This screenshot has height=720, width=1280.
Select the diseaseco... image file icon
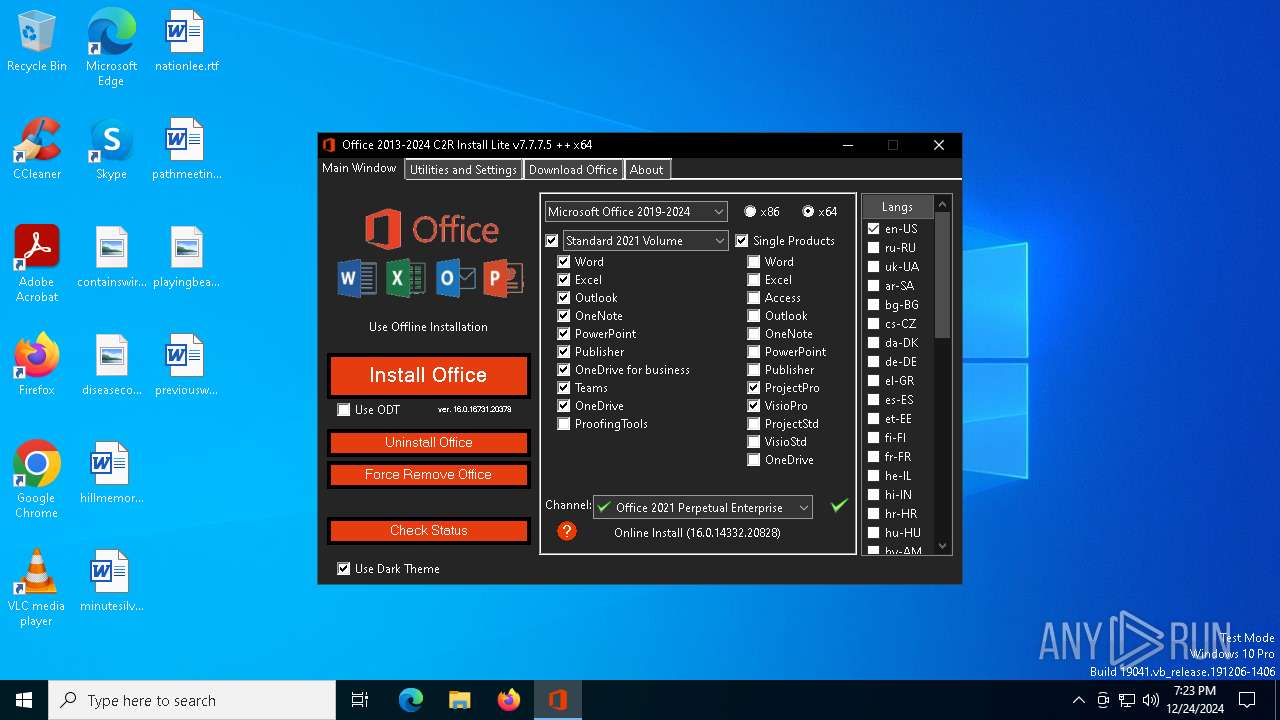pyautogui.click(x=111, y=365)
